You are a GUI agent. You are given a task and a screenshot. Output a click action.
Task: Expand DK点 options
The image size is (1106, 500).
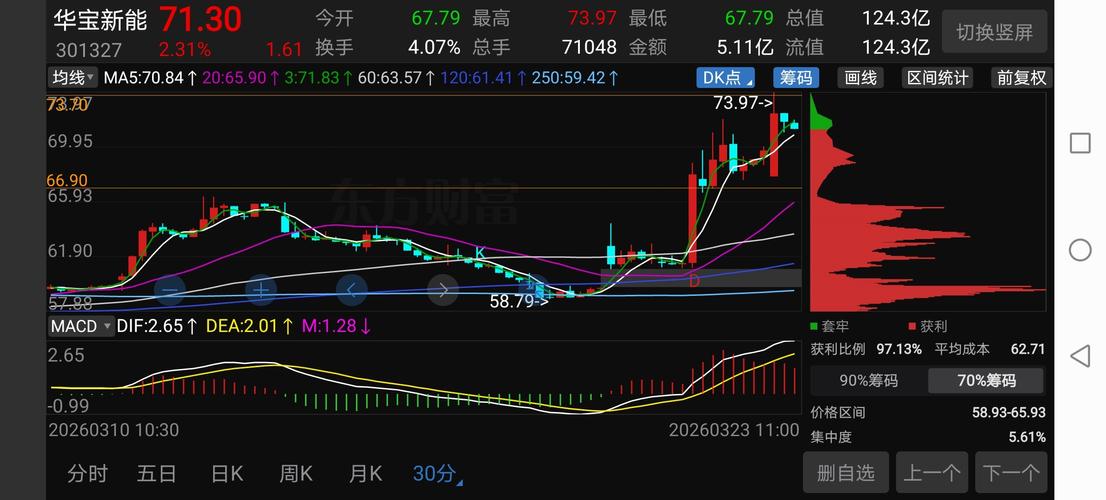[x=725, y=78]
